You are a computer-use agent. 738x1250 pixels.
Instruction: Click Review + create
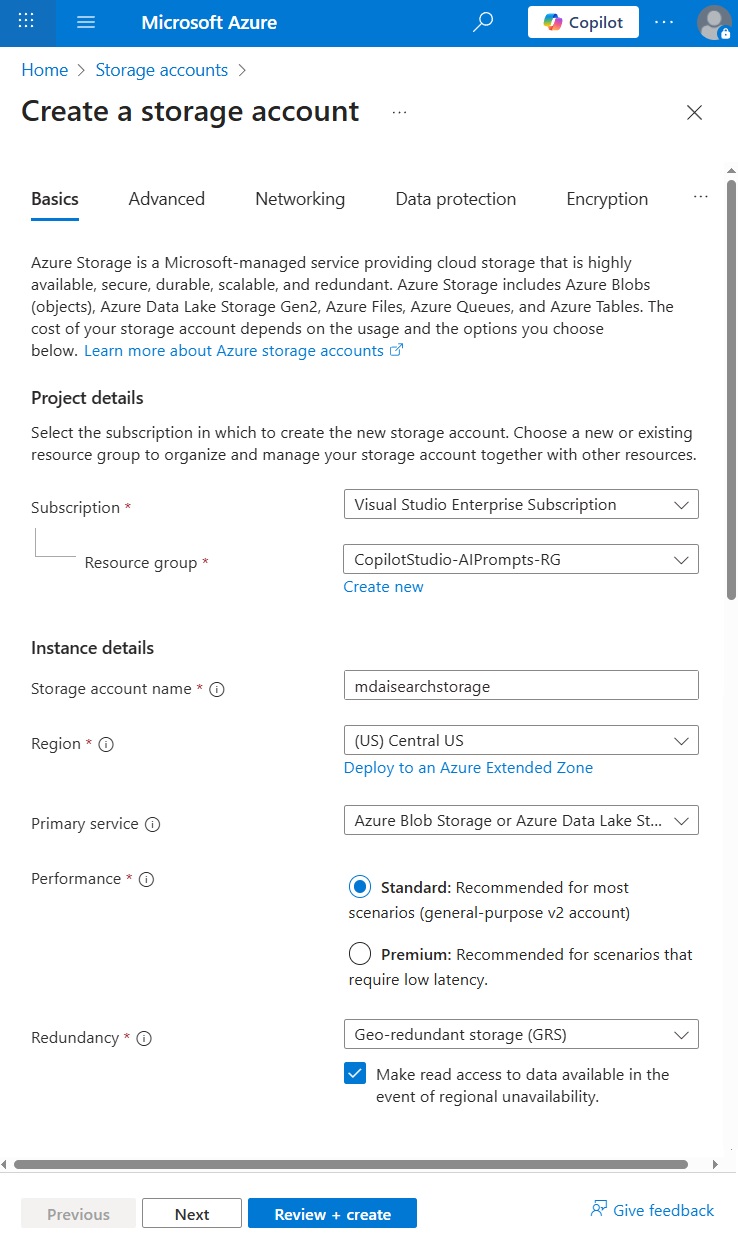[x=332, y=1213]
